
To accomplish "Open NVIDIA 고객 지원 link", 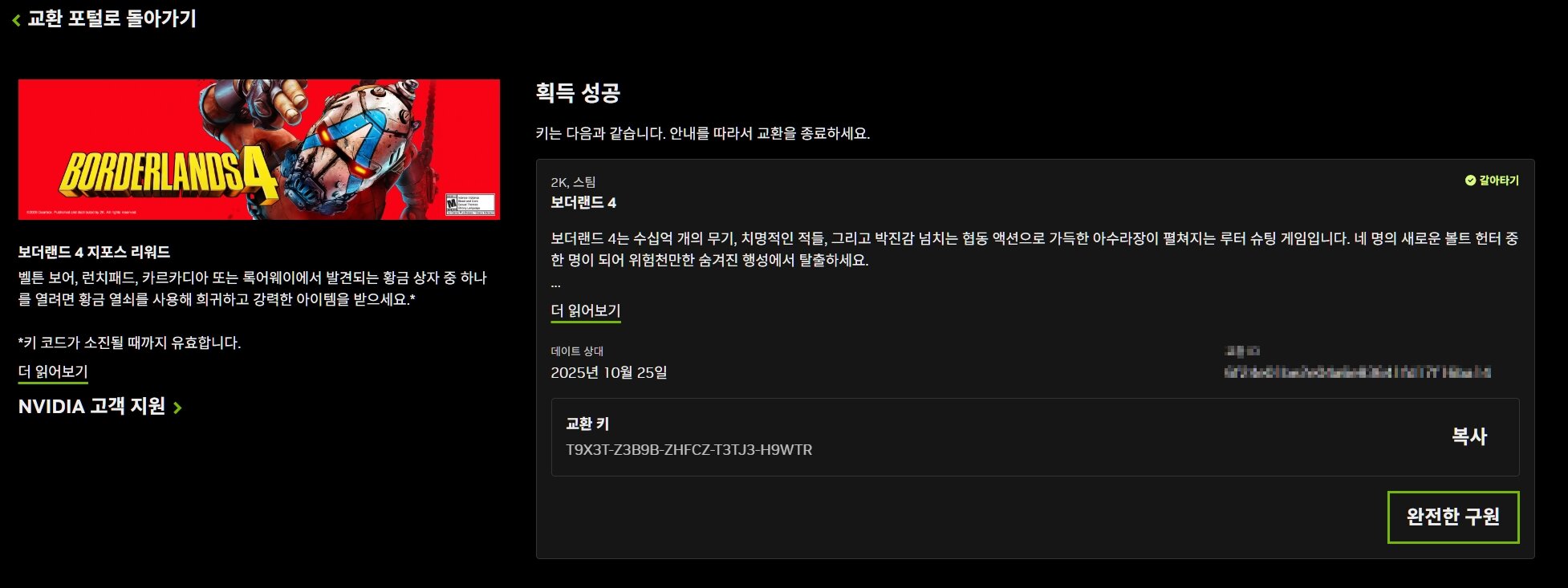I will coord(91,407).
